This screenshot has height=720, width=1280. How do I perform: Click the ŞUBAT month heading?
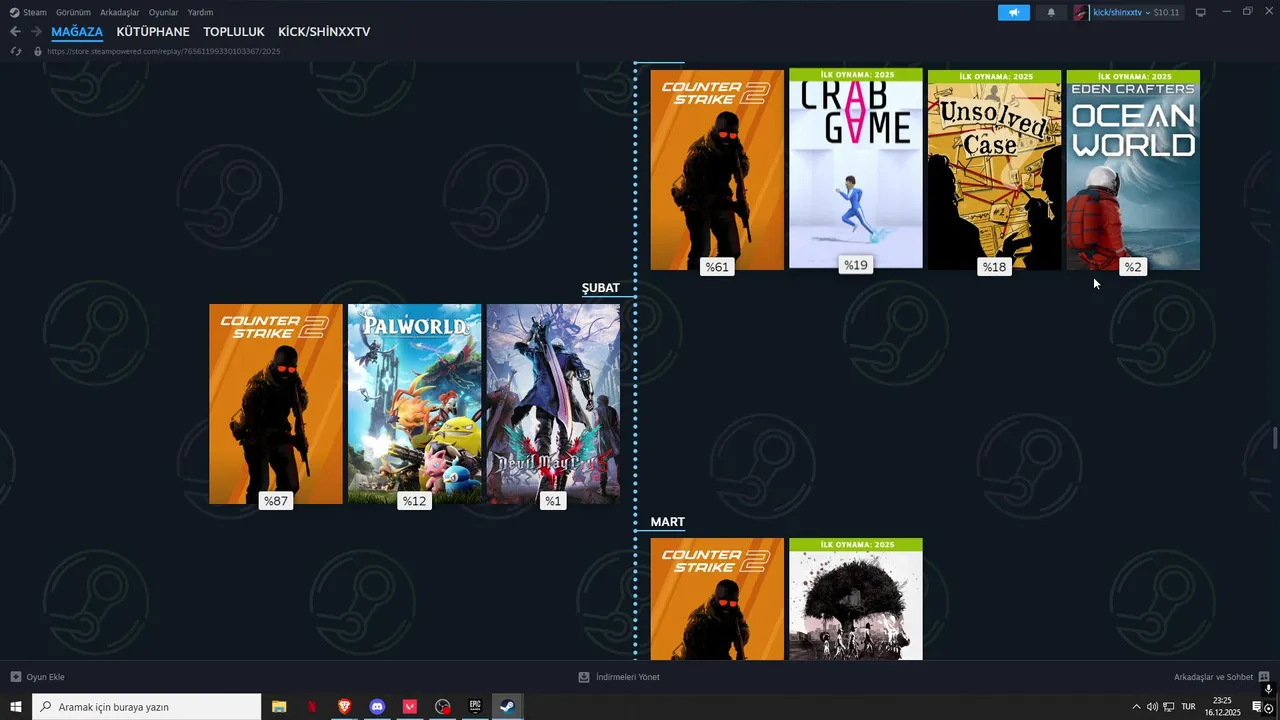[x=601, y=288]
